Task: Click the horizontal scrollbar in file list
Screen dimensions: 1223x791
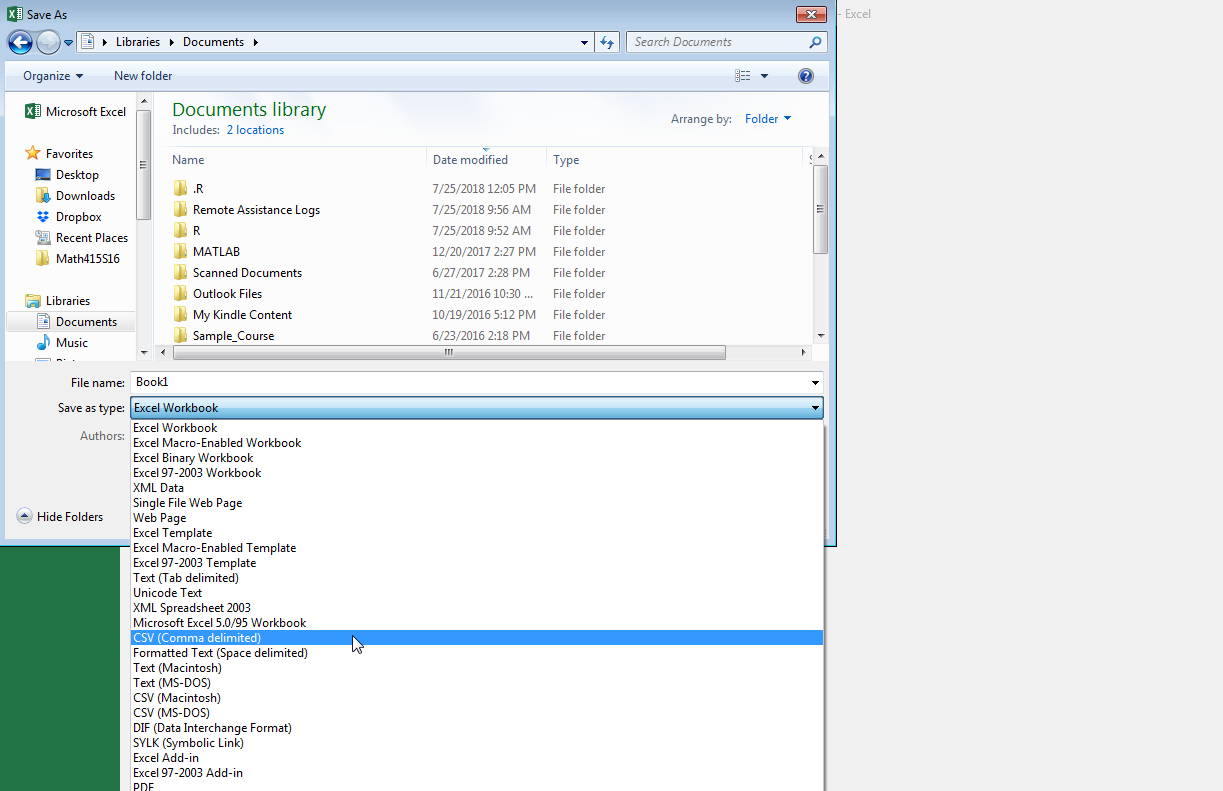Action: 449,353
